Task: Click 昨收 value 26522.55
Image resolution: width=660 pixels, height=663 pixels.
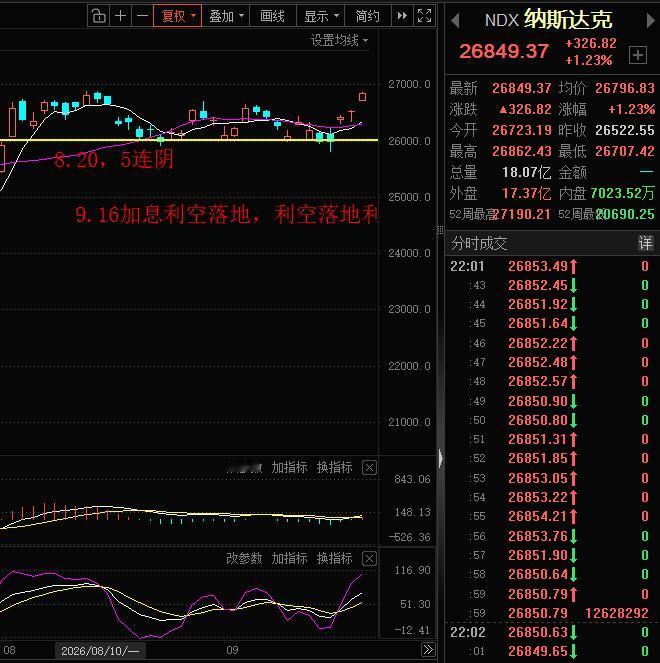Action: pos(624,130)
